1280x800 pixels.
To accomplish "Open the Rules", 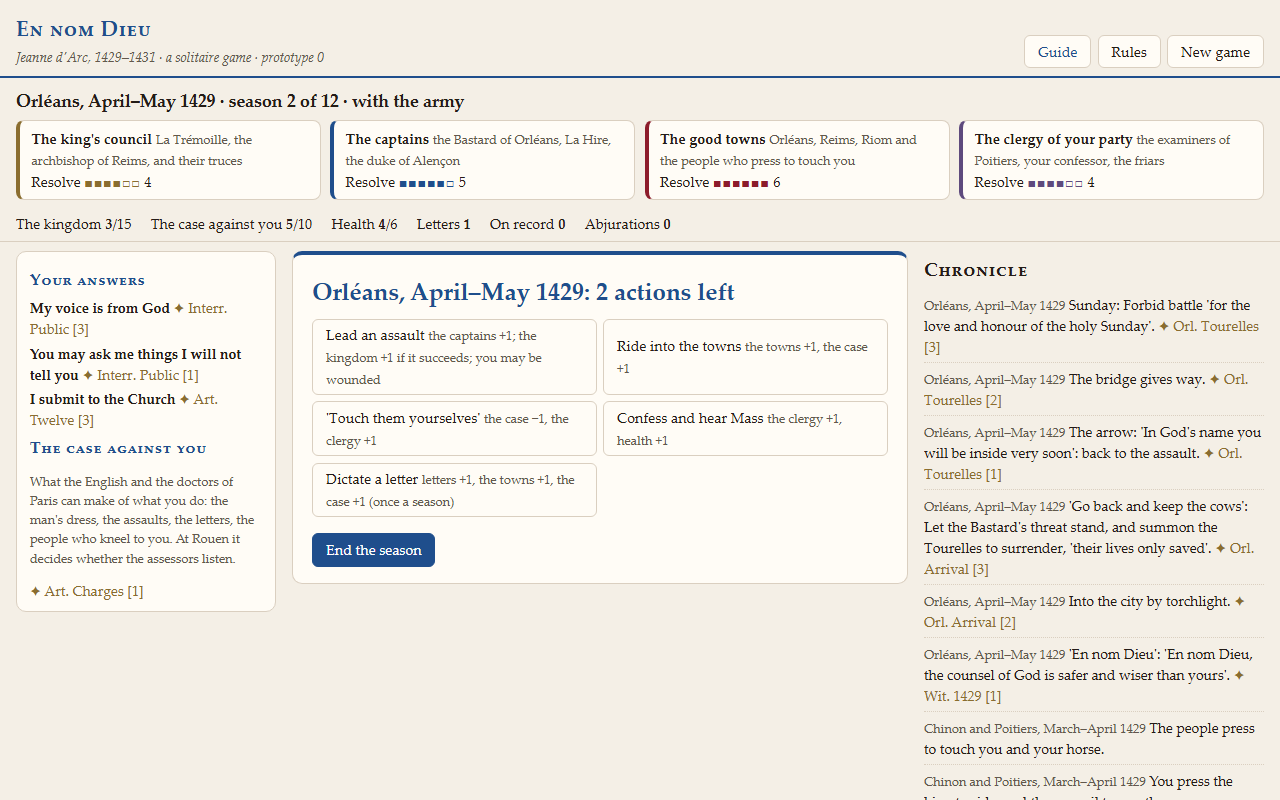I will pyautogui.click(x=1129, y=52).
